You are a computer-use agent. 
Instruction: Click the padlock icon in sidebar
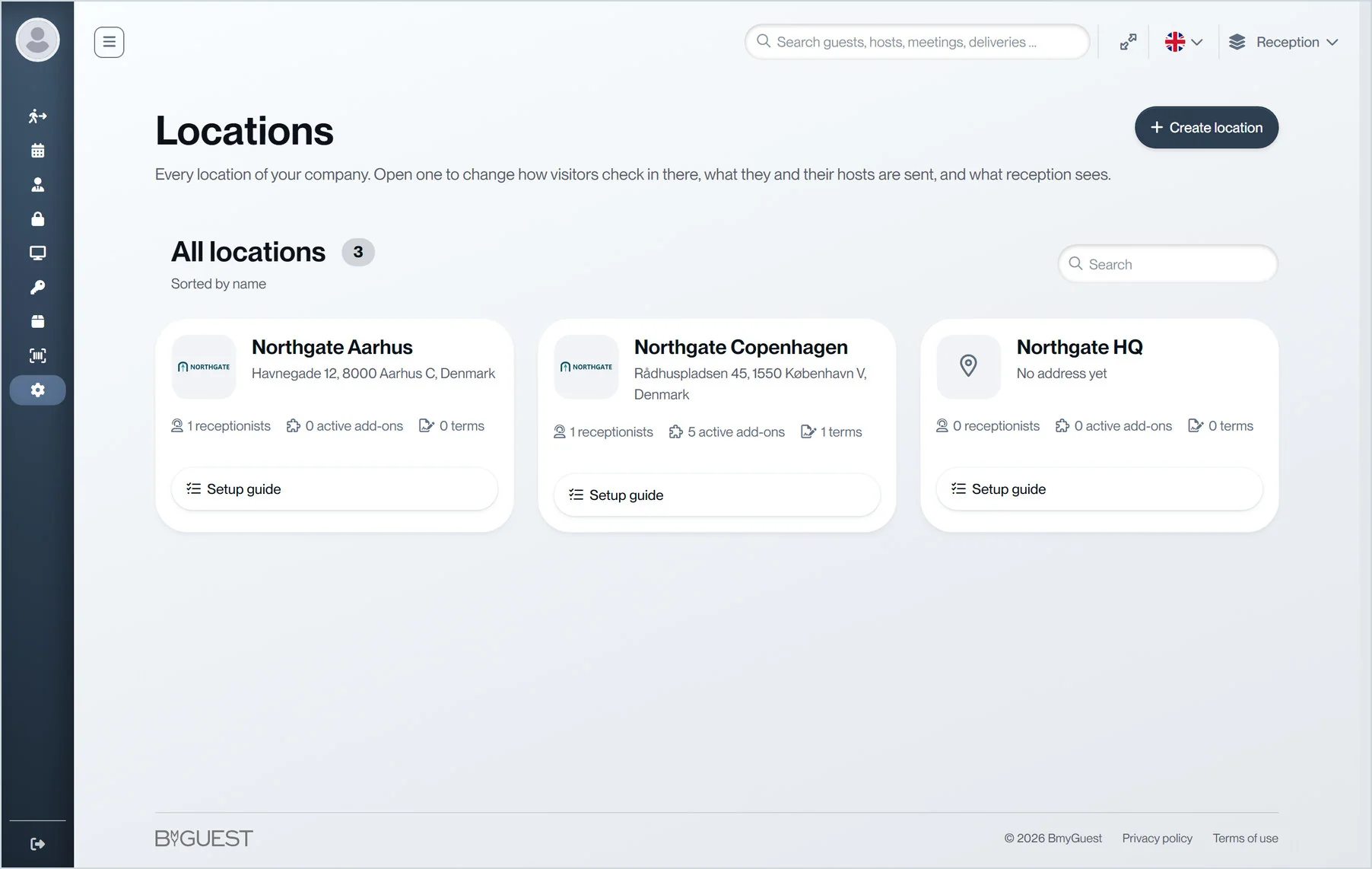point(37,219)
